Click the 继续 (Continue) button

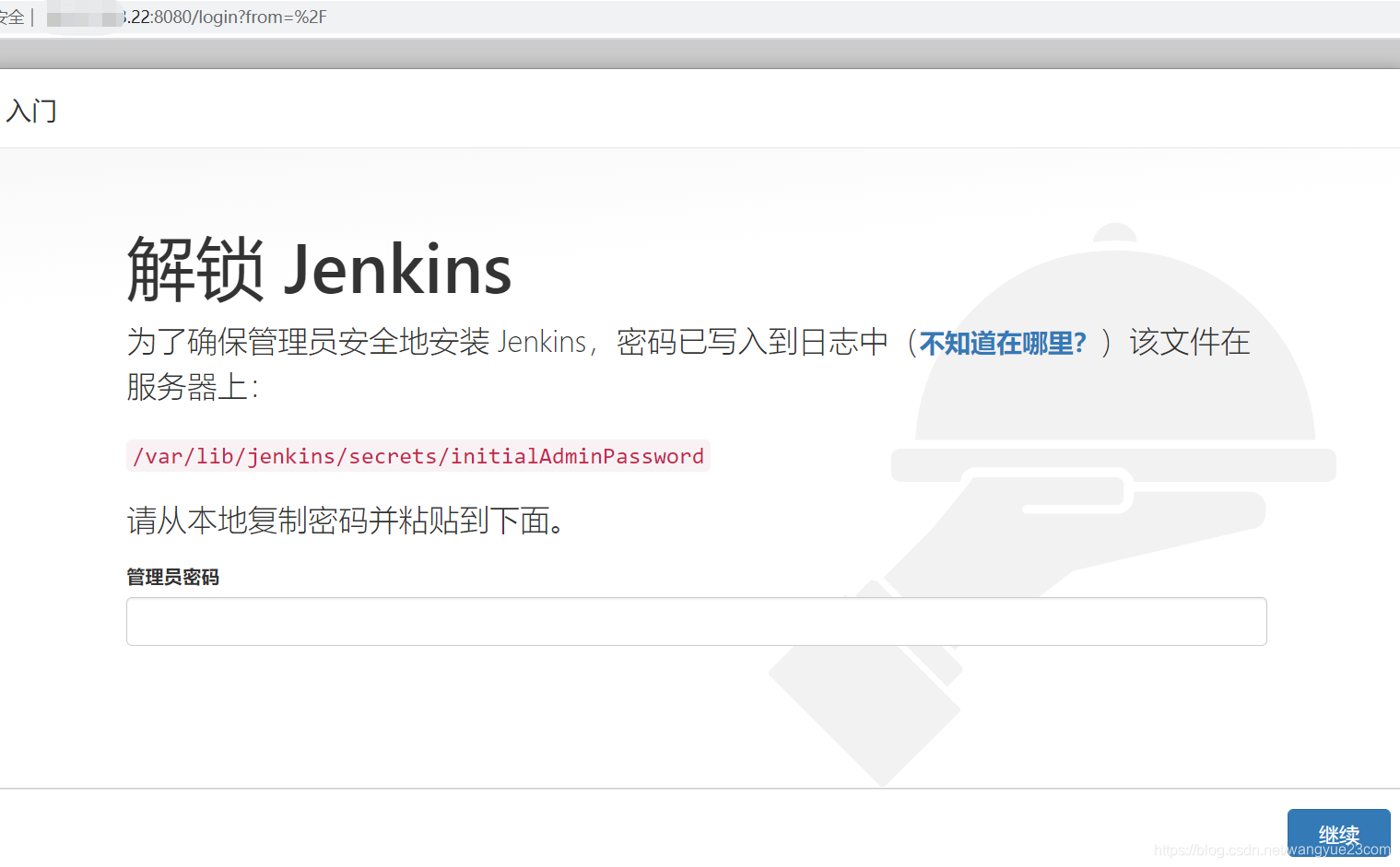[x=1338, y=835]
